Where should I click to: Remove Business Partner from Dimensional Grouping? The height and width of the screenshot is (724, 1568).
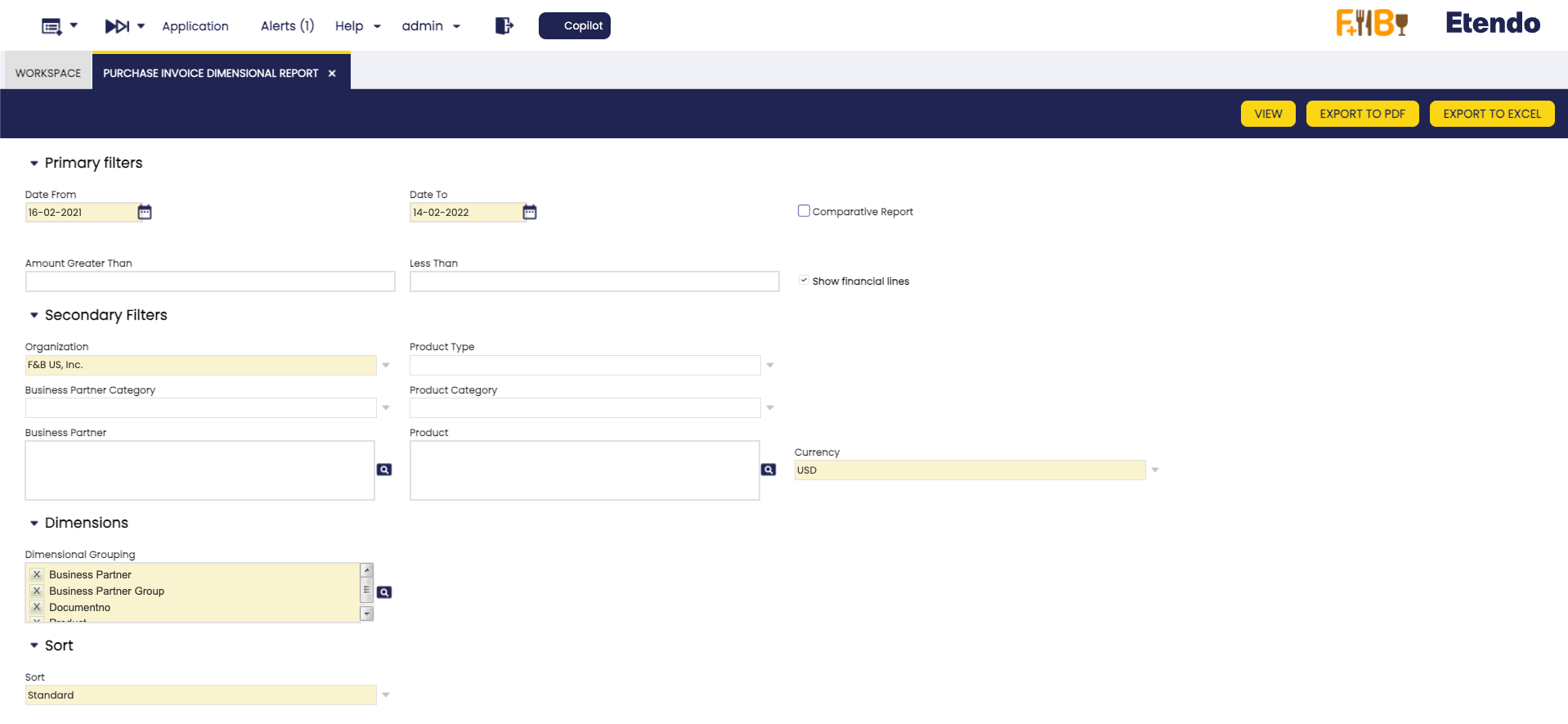(37, 575)
